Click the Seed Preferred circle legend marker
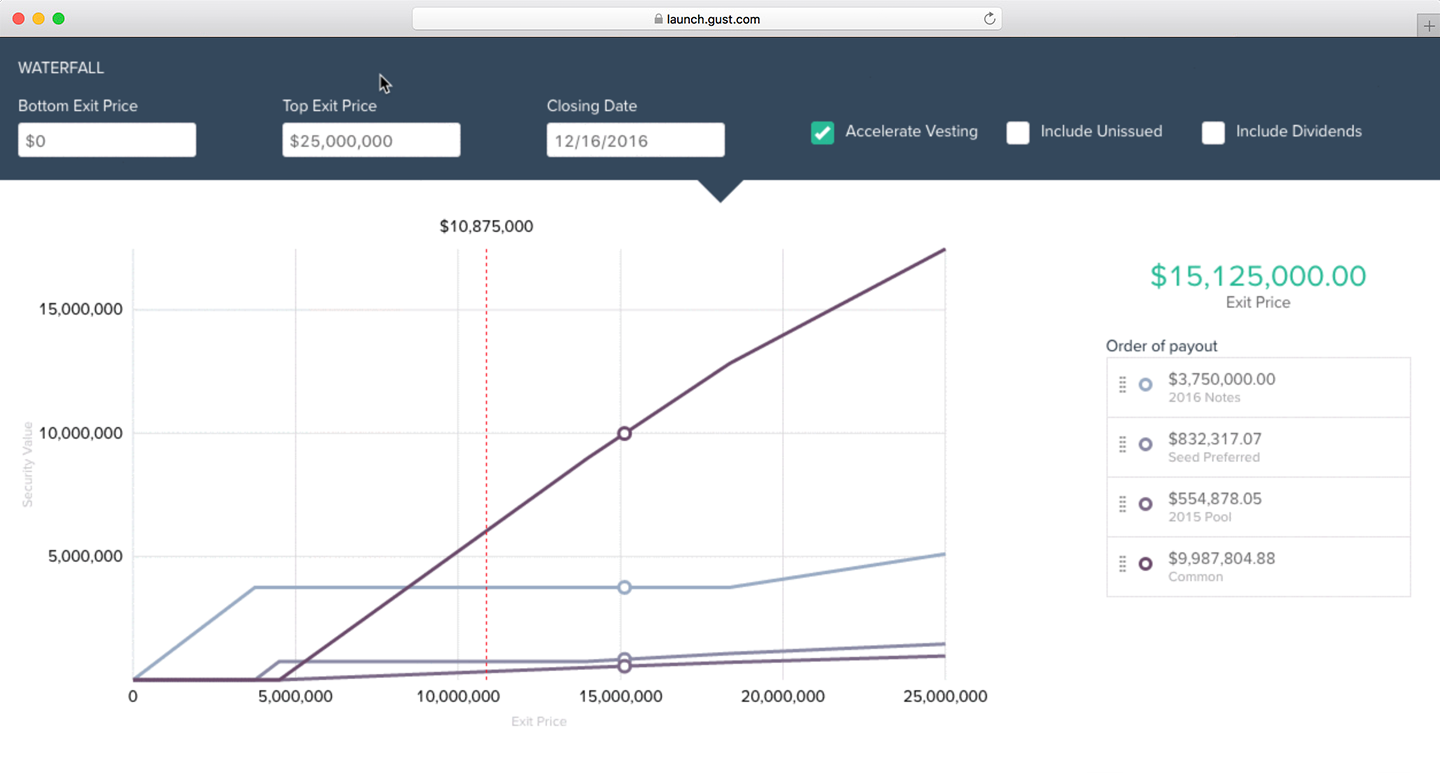 point(1146,444)
